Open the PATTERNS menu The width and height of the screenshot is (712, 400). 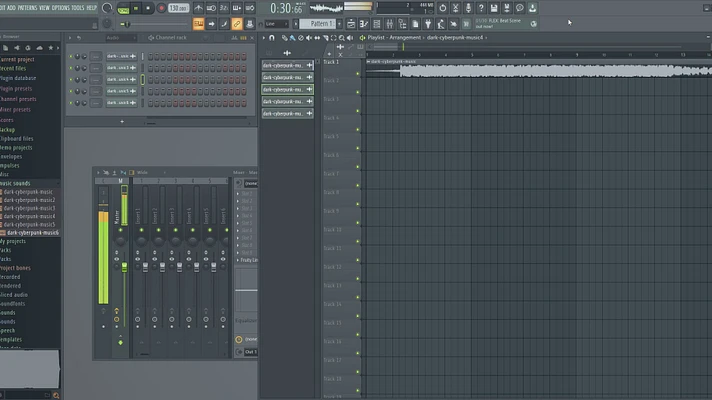[27, 8]
